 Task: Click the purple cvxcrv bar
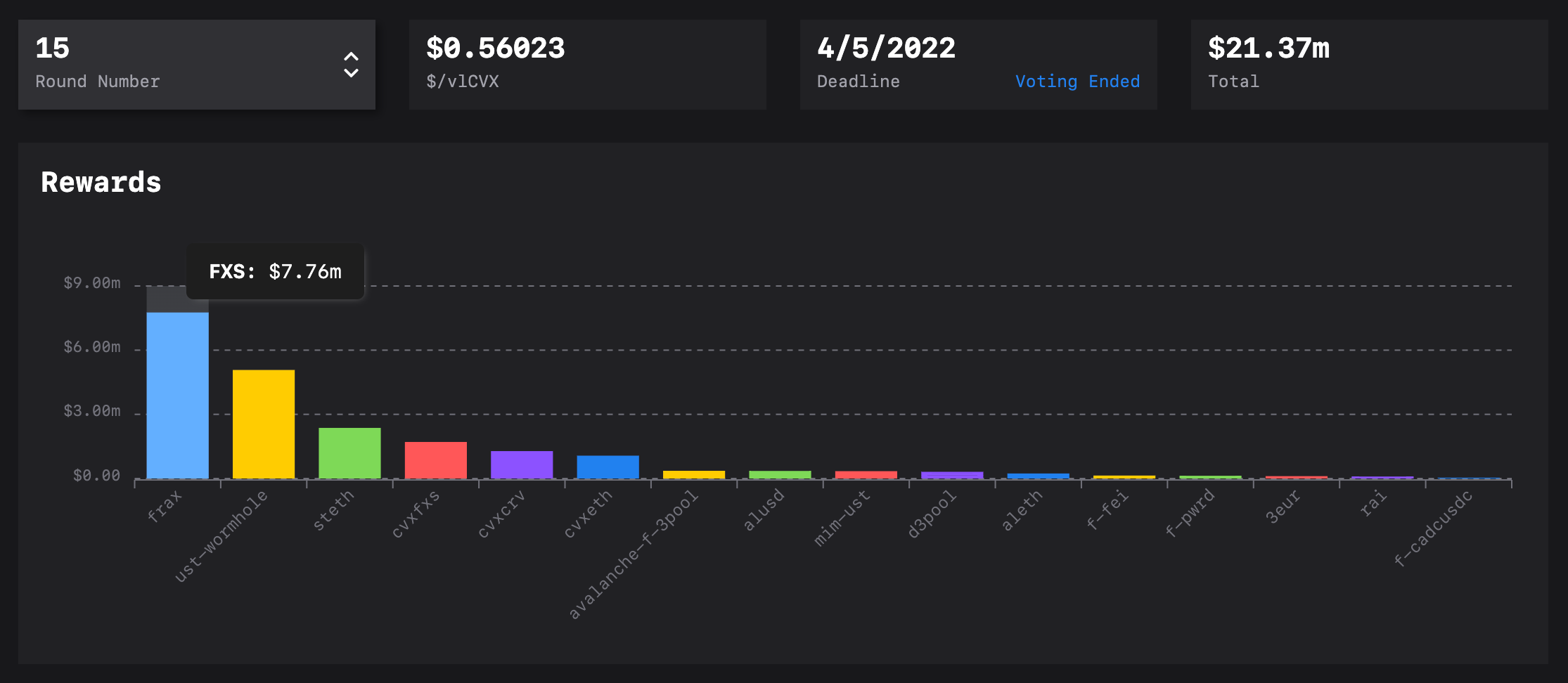click(x=522, y=465)
